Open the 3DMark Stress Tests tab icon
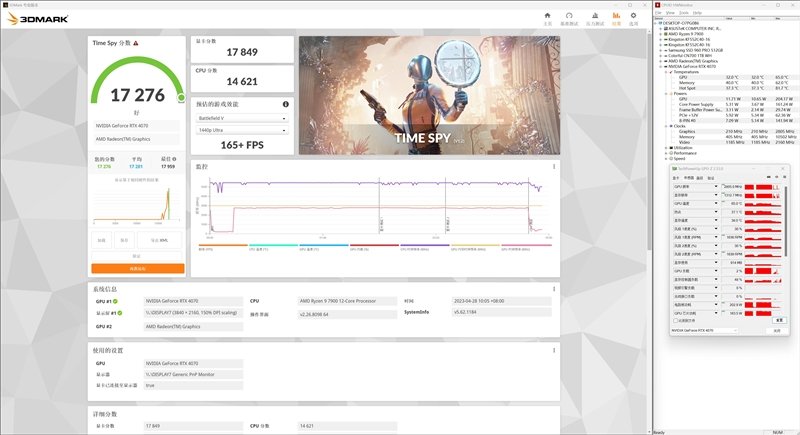The width and height of the screenshot is (800, 435). point(595,16)
